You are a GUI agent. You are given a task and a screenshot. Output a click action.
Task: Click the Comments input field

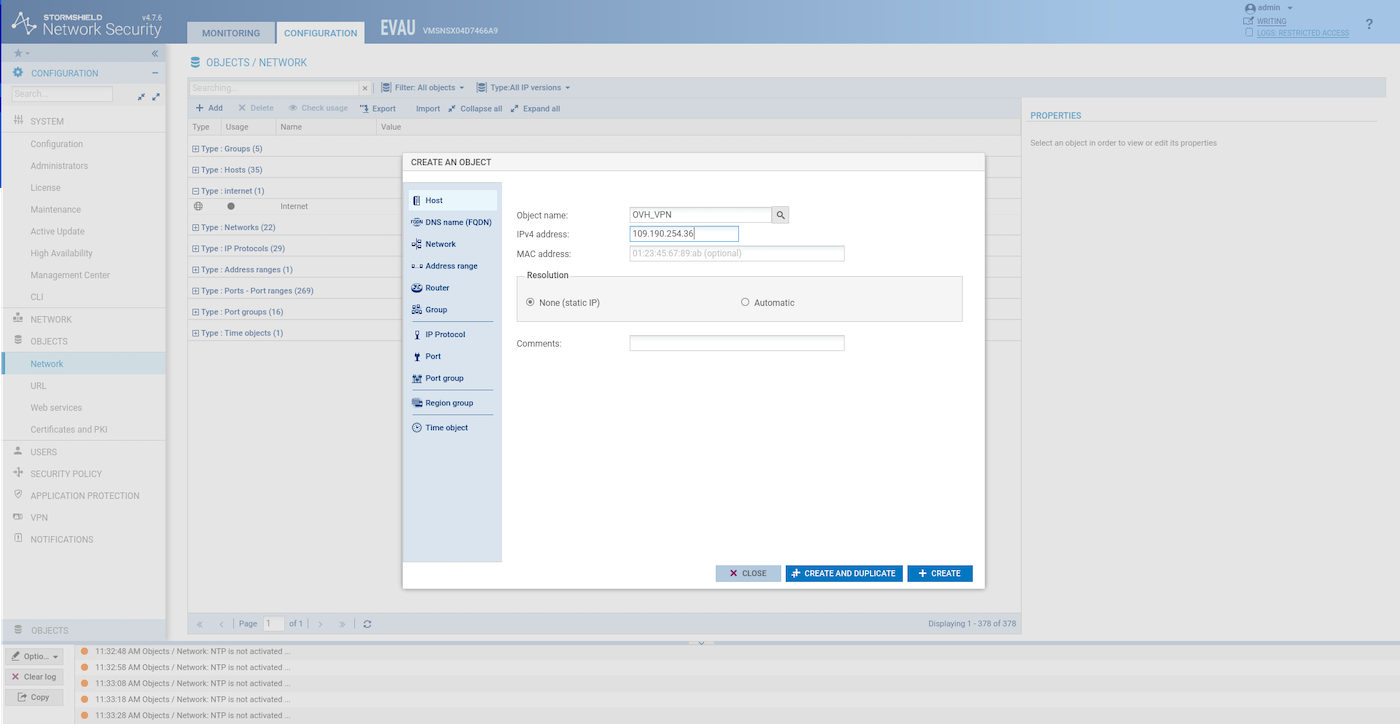coord(736,343)
